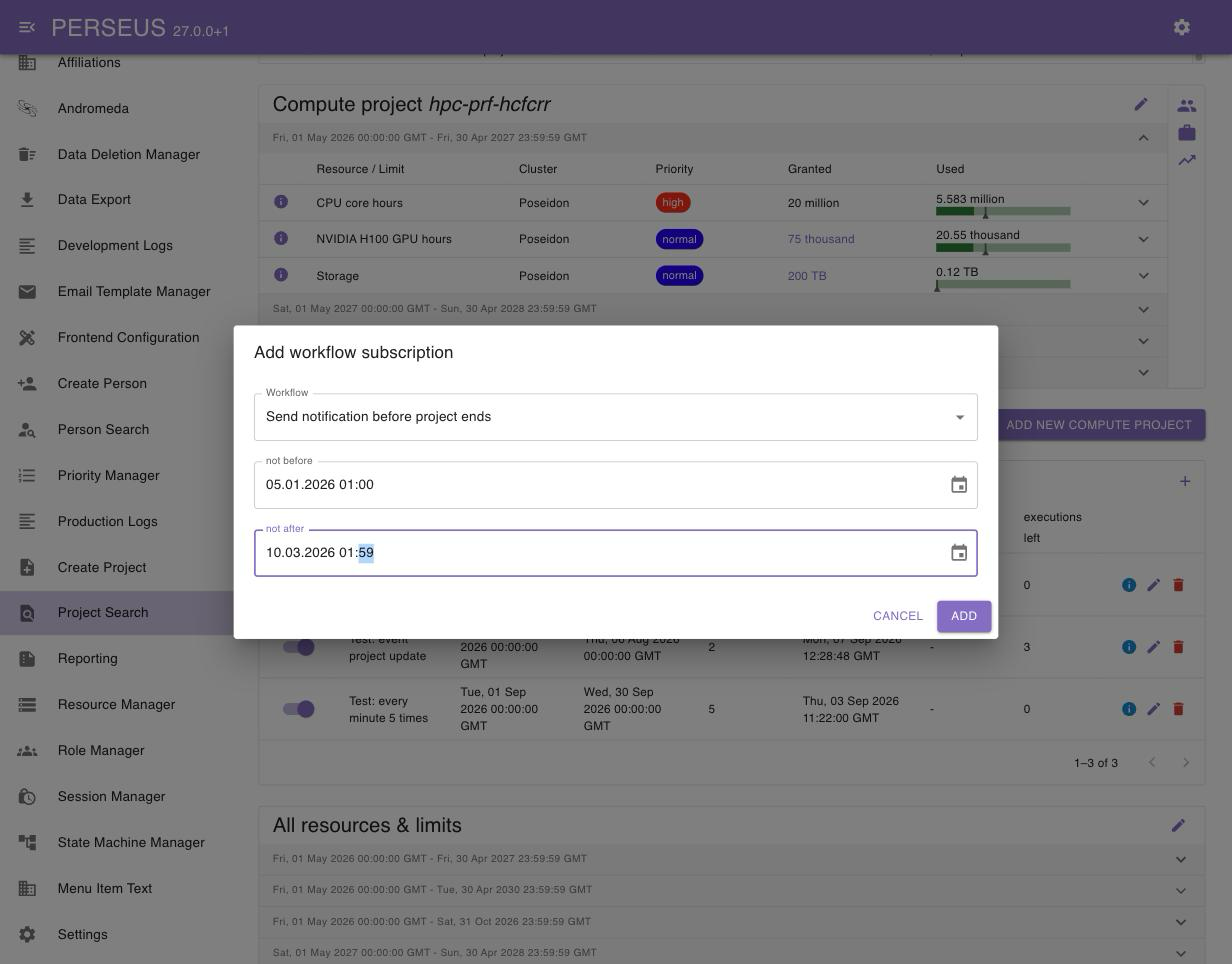Open the usage trend chart icon
Image resolution: width=1232 pixels, height=964 pixels.
1187,160
